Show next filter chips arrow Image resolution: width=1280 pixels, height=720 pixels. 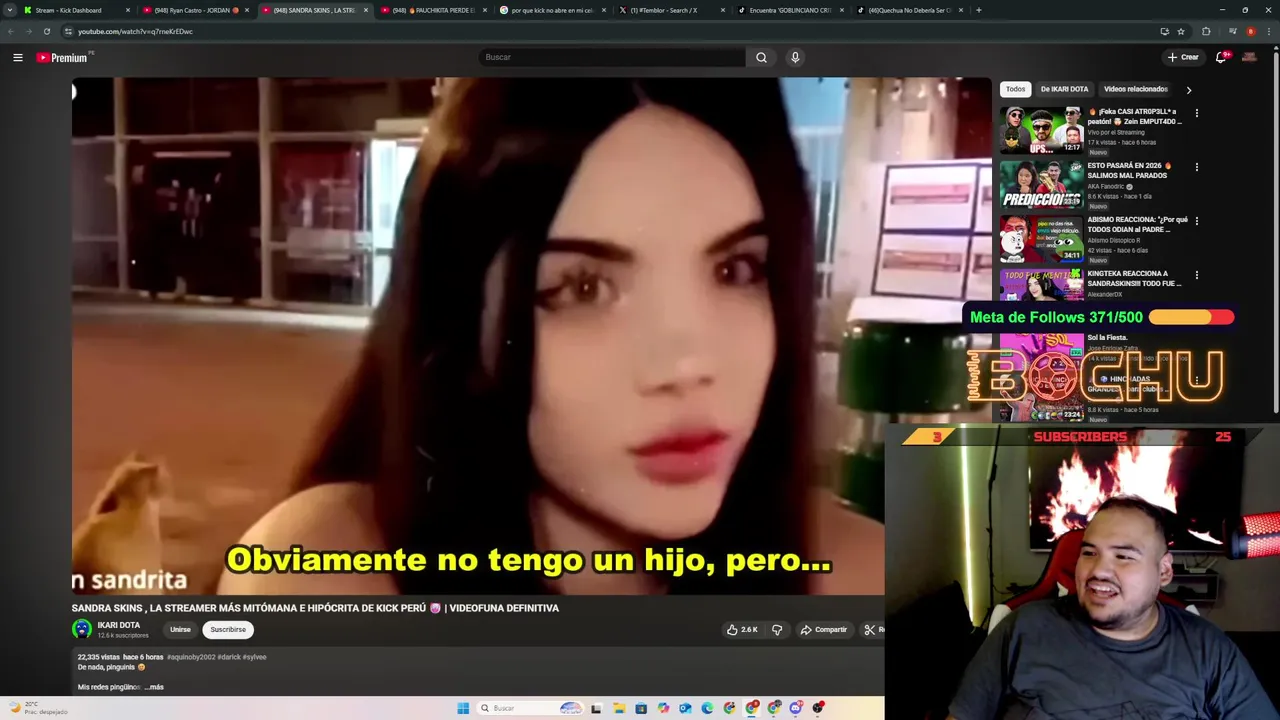1188,90
